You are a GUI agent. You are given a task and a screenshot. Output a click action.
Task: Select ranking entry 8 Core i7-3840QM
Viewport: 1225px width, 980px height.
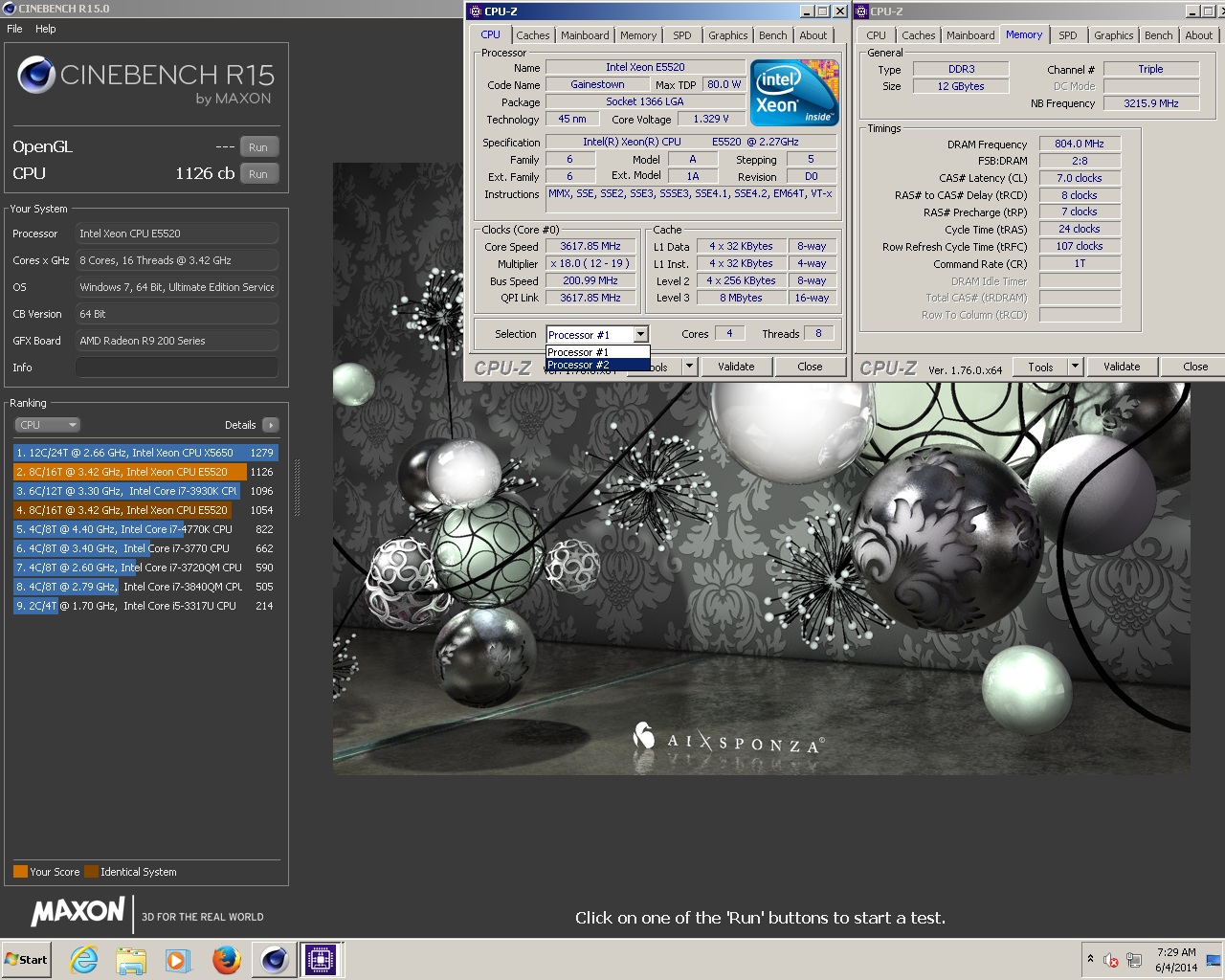coord(145,587)
